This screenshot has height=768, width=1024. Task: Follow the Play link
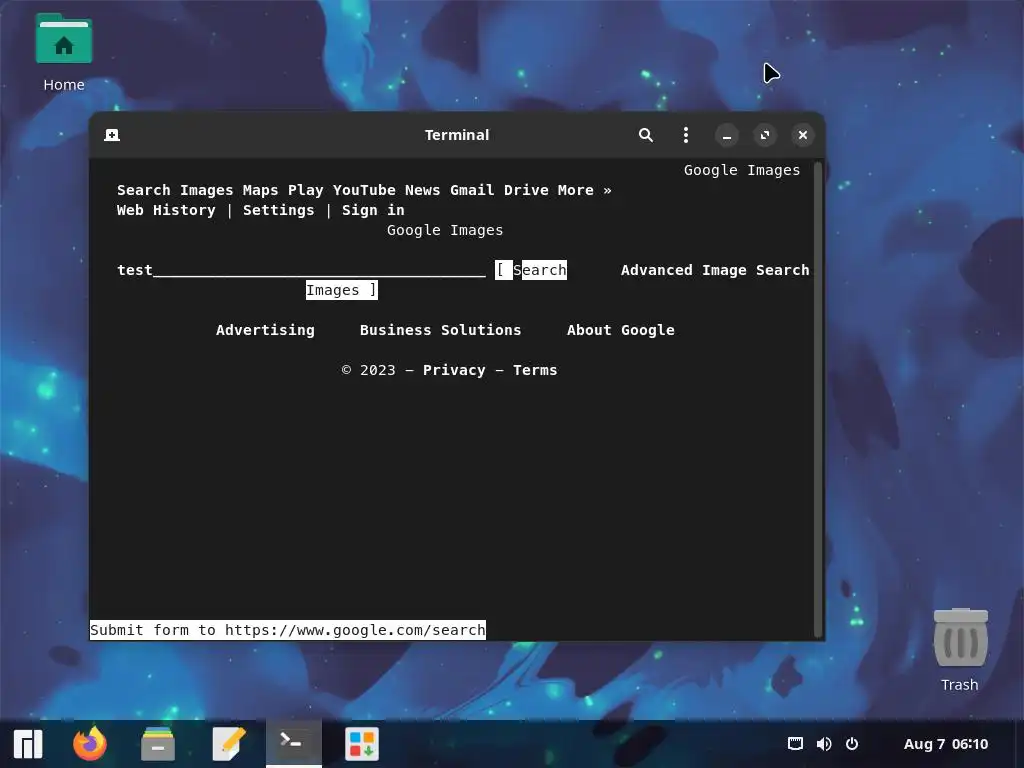(306, 190)
